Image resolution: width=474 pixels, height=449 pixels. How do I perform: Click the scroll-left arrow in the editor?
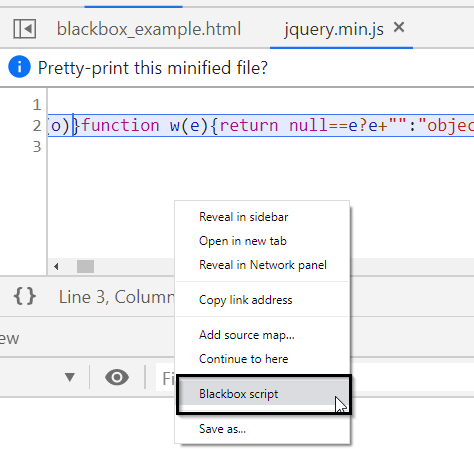56,266
